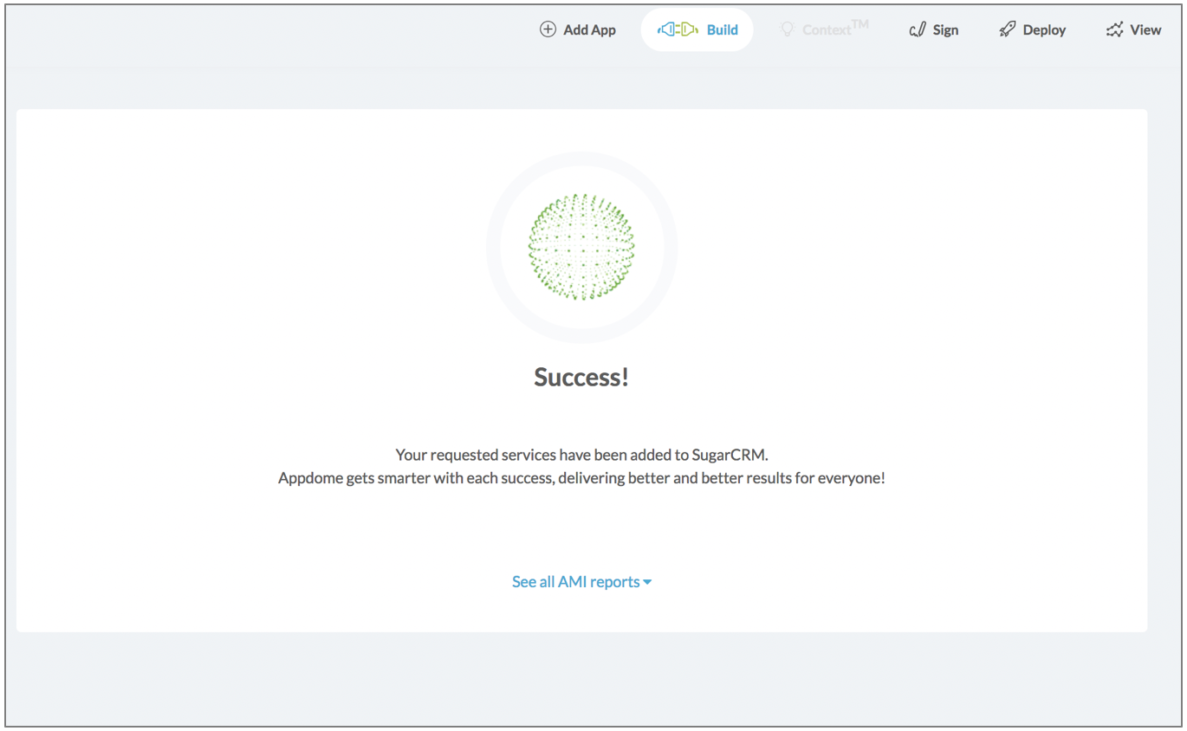Click the green sphere graphic
Image resolution: width=1187 pixels, height=731 pixels.
tap(581, 245)
